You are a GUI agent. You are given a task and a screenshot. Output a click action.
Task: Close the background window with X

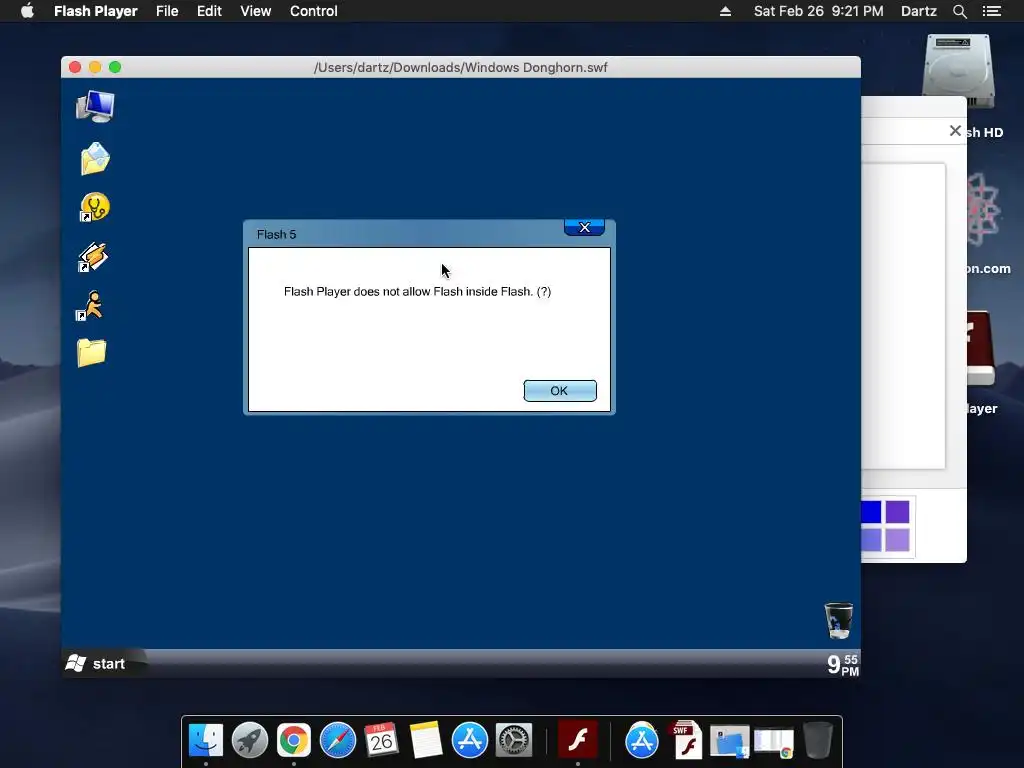click(x=955, y=131)
